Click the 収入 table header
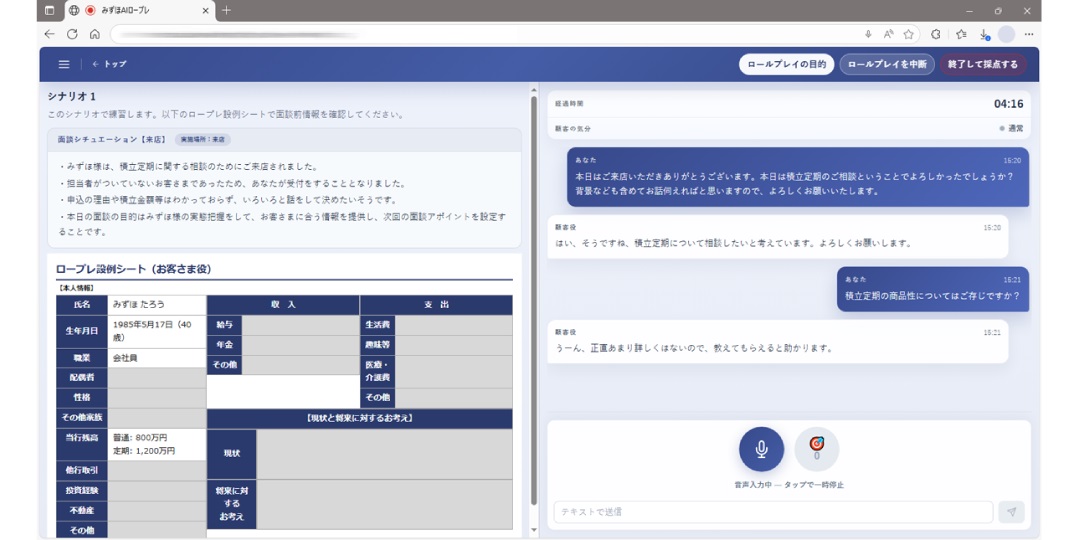Image resolution: width=1078 pixels, height=540 pixels. coord(283,304)
